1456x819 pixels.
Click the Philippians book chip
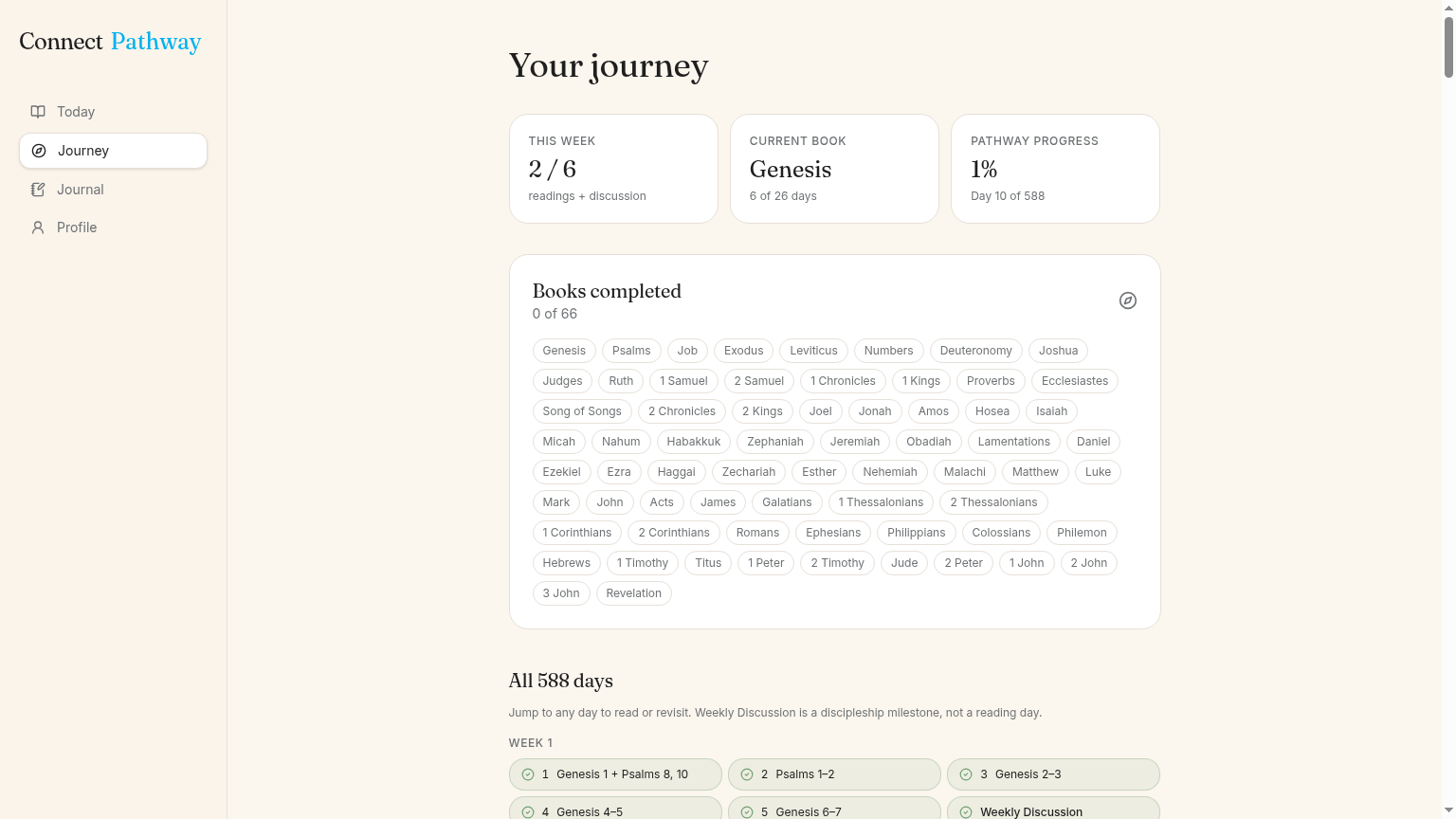pos(916,533)
